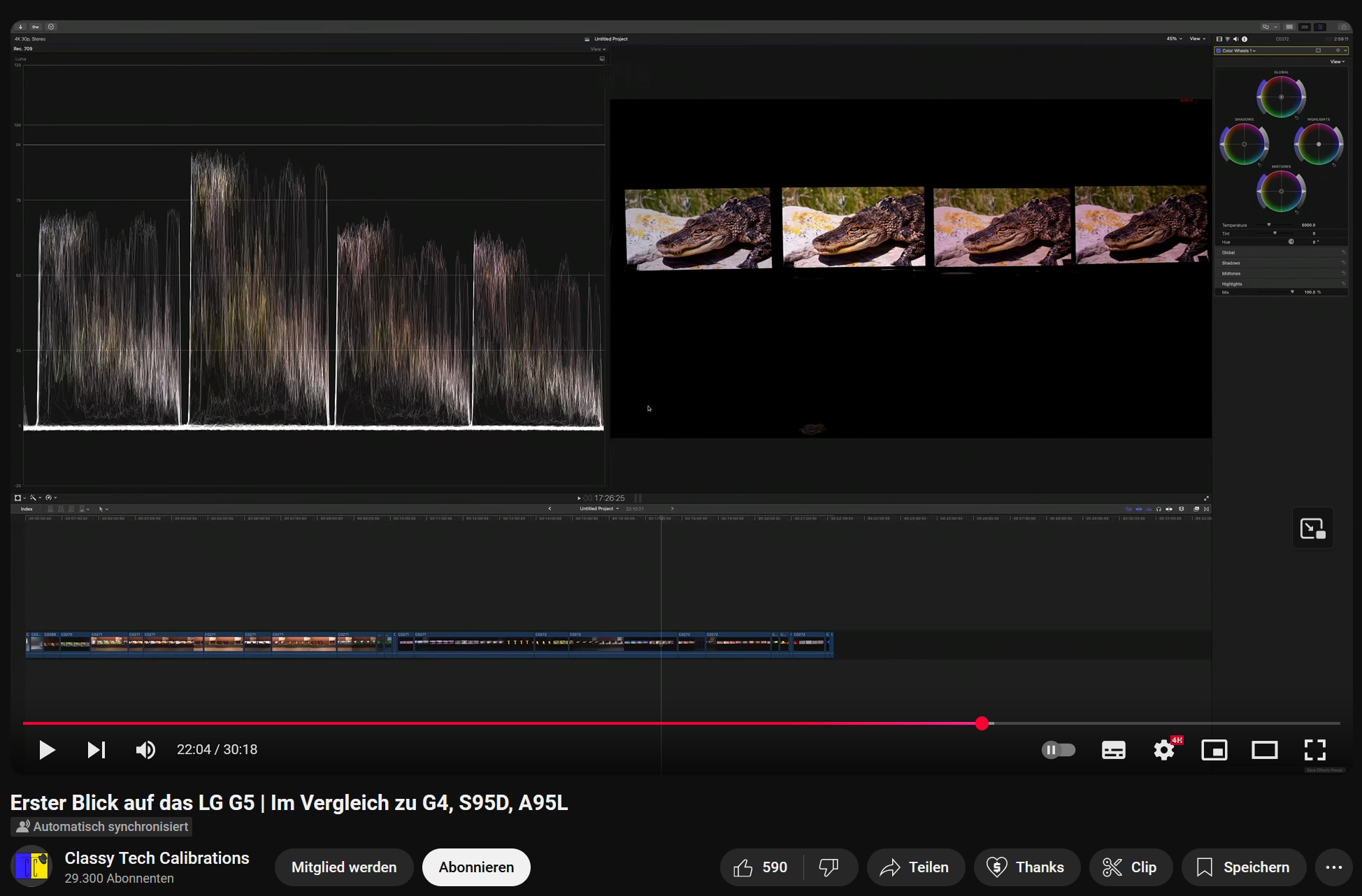1362x896 pixels.
Task: Like the video with 590 likes
Action: [761, 867]
